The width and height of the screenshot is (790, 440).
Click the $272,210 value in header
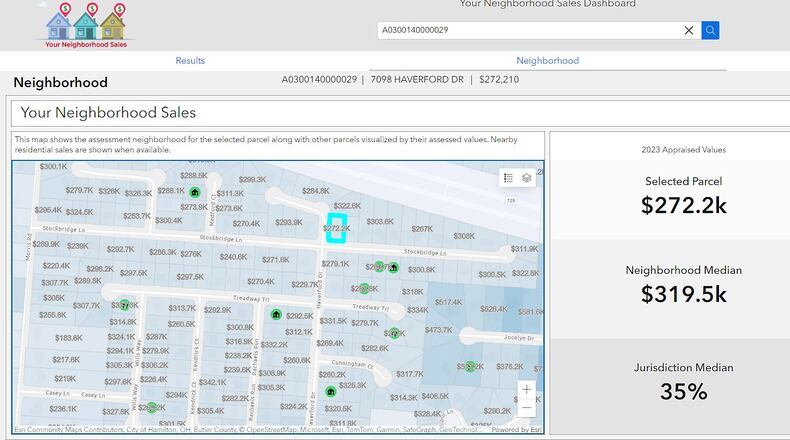499,80
